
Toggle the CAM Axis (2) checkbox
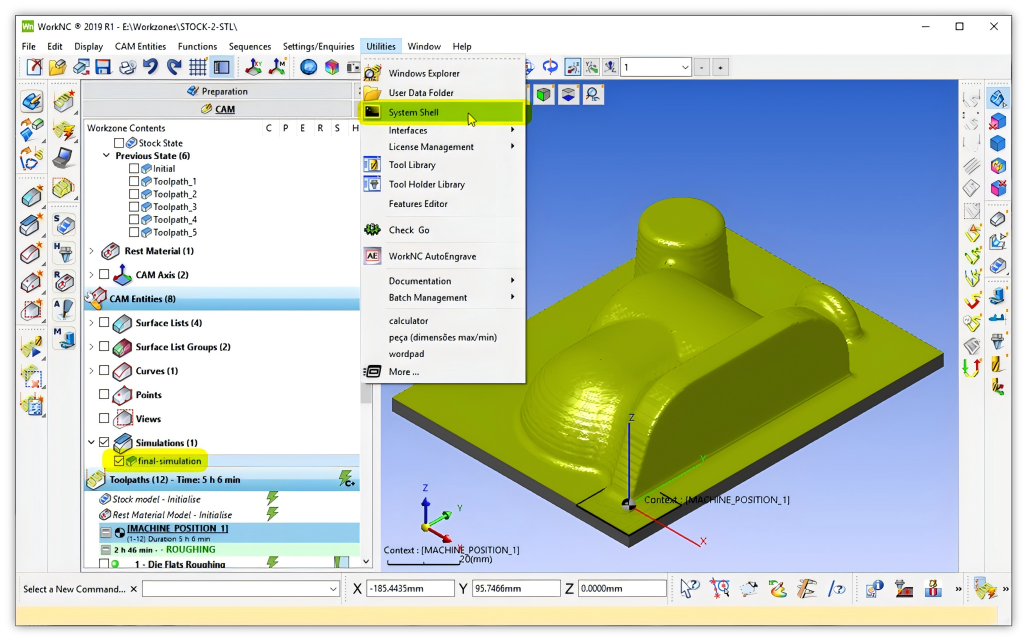[104, 274]
